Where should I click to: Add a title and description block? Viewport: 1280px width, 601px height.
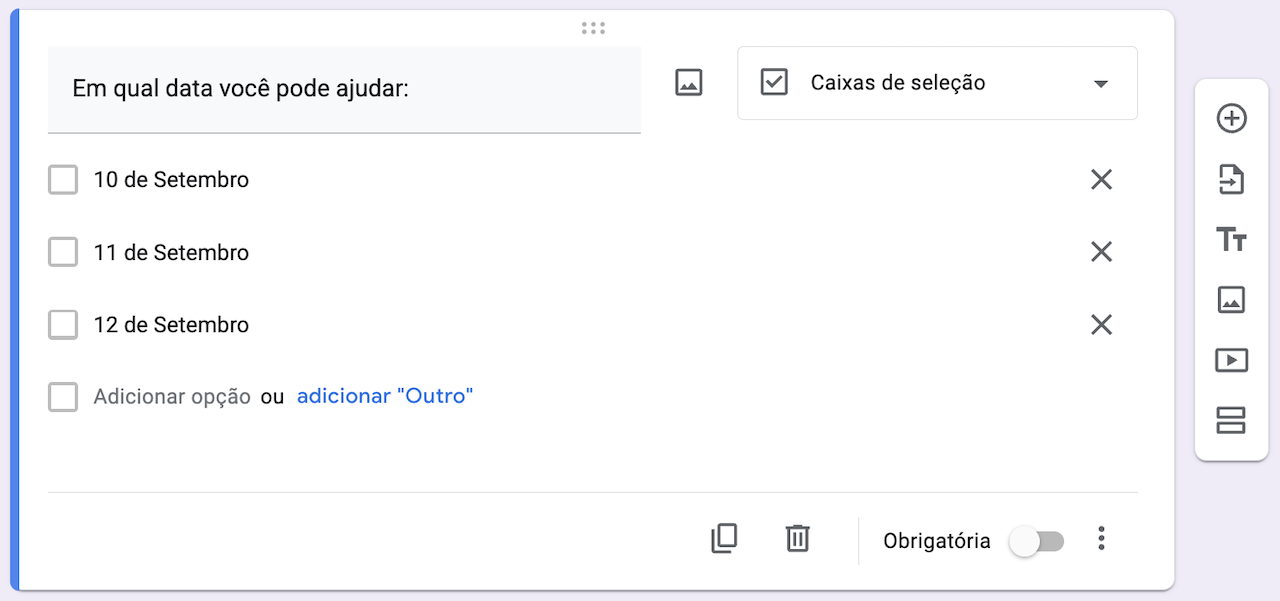click(1231, 240)
